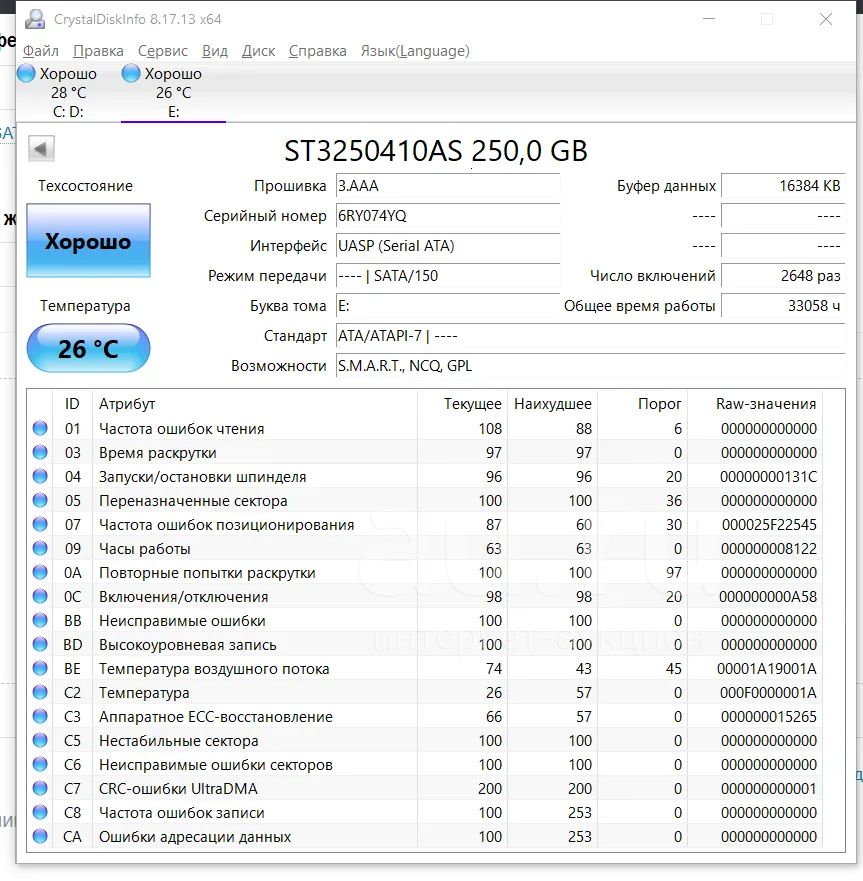Click the transfer mode field SATA/150
Viewport: 863px width, 881px height.
tap(448, 276)
